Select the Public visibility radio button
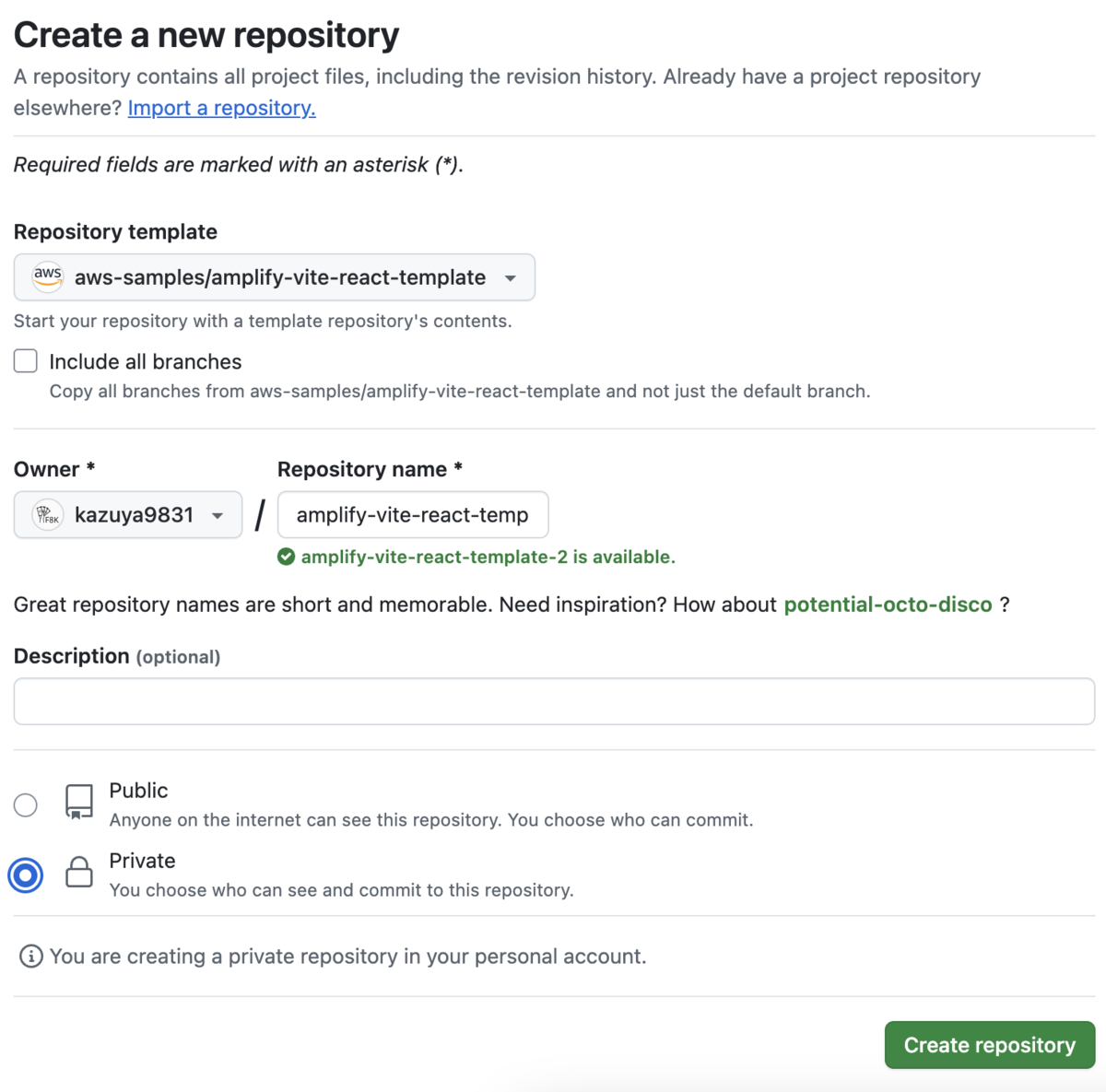The width and height of the screenshot is (1106, 1092). (x=26, y=804)
